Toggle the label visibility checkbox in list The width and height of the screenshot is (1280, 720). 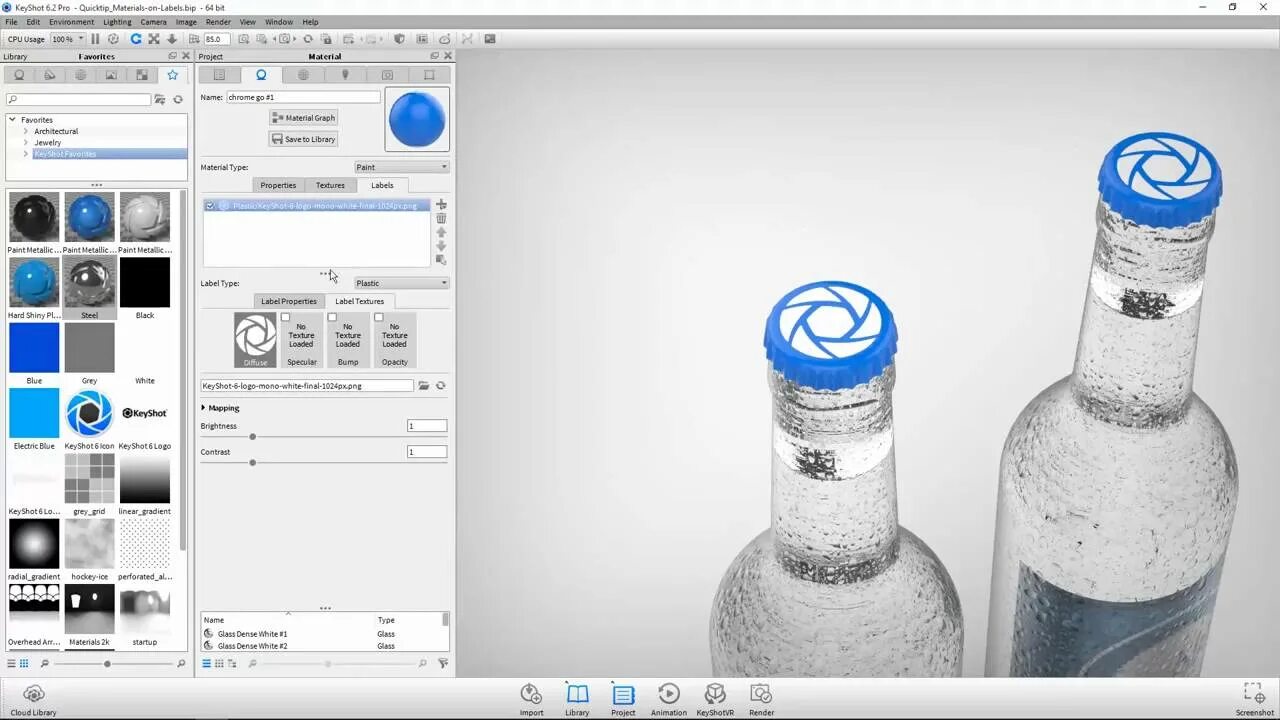point(210,205)
